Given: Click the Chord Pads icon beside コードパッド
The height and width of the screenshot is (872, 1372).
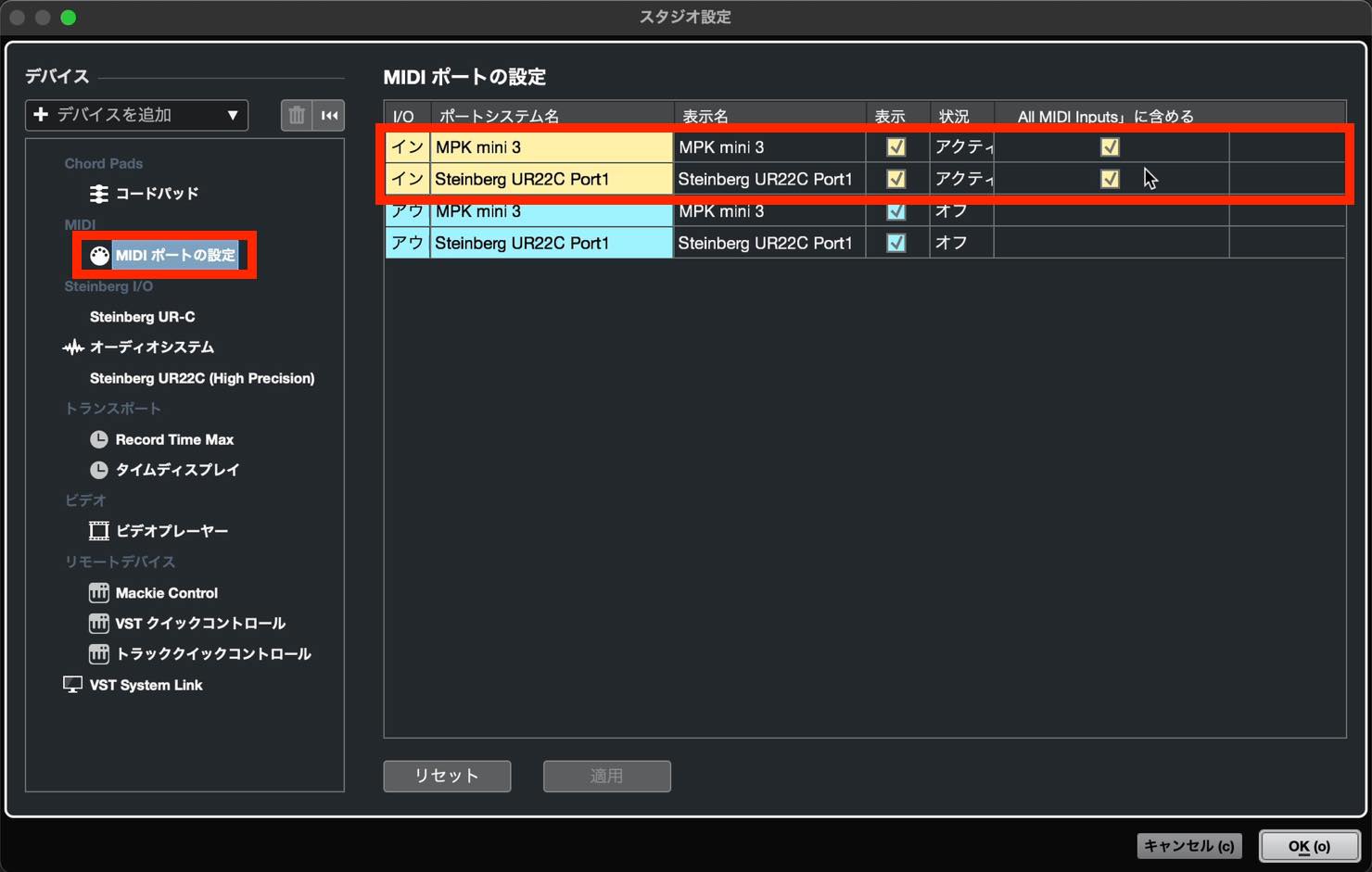Looking at the screenshot, I should pos(98,194).
